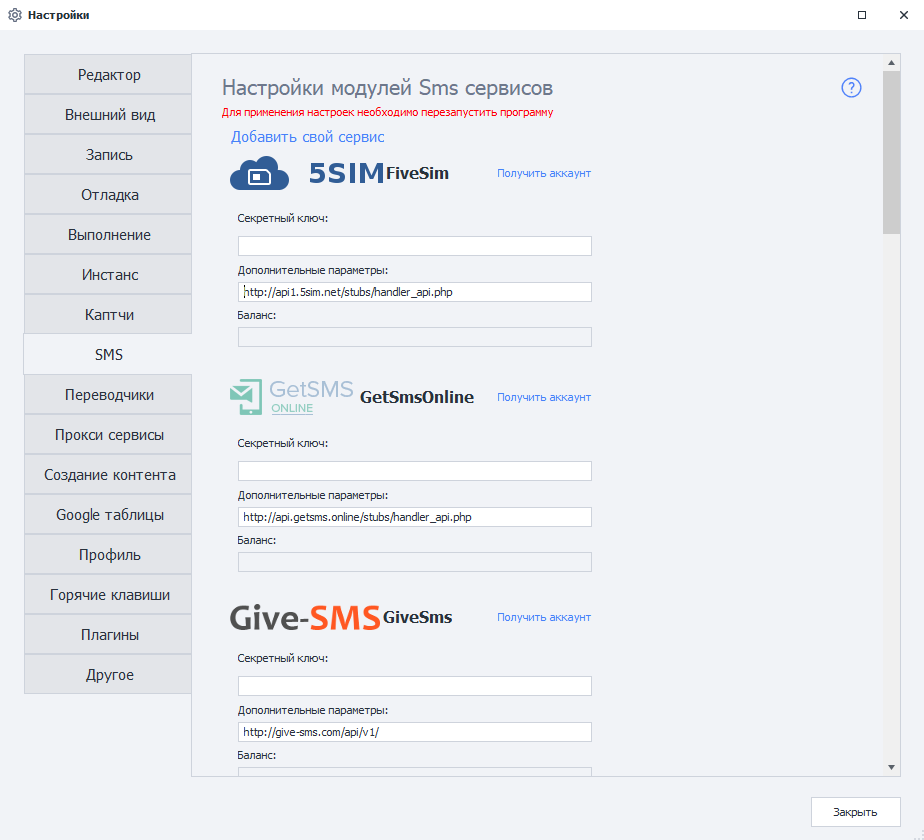The image size is (924, 840).
Task: Focus the FiveSim Секретный ключ field
Action: (414, 246)
